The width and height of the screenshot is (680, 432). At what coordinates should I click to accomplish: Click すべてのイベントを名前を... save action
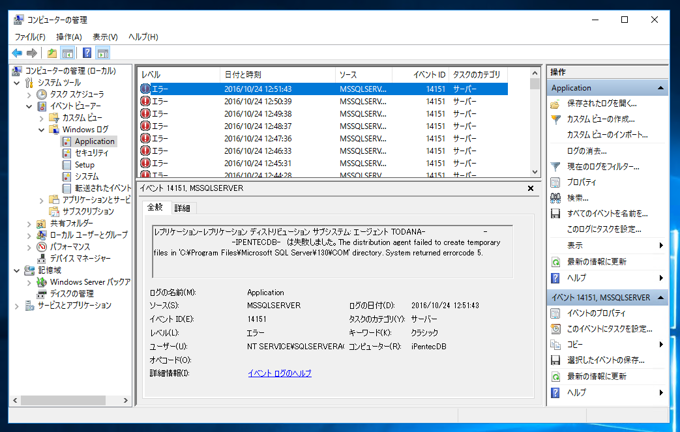pyautogui.click(x=607, y=214)
